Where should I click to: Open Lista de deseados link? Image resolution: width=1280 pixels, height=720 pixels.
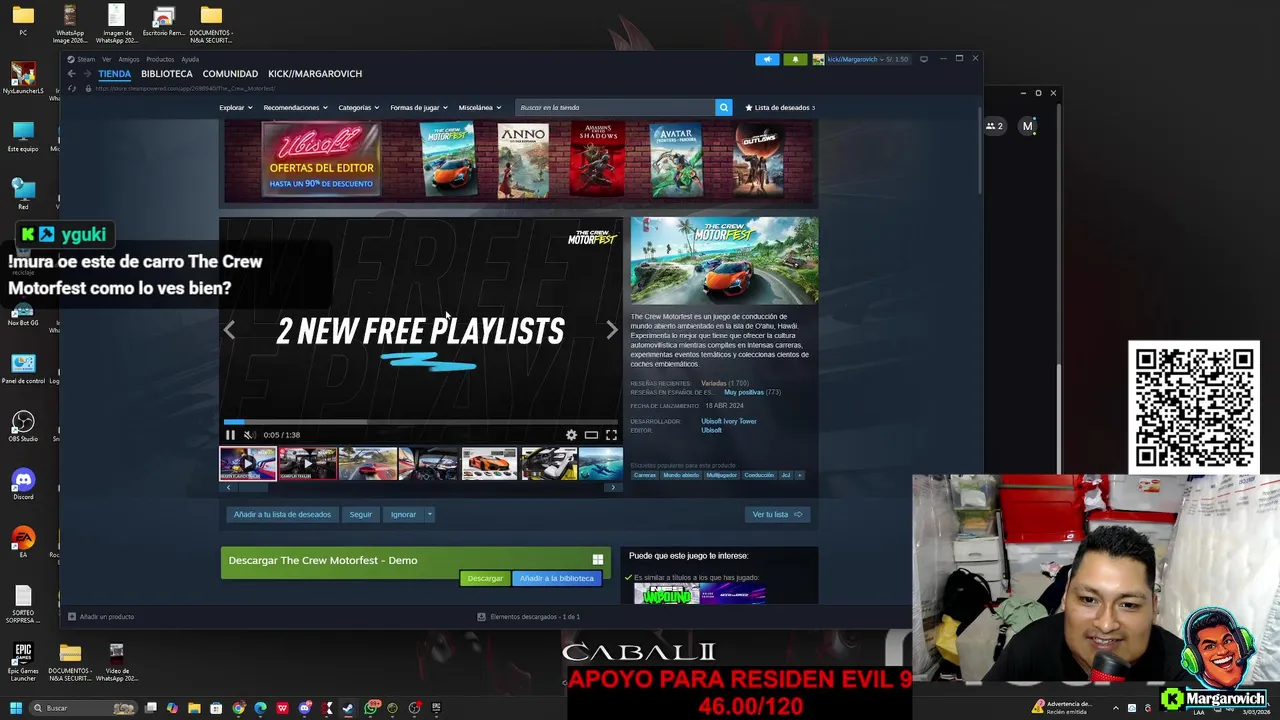(x=780, y=107)
